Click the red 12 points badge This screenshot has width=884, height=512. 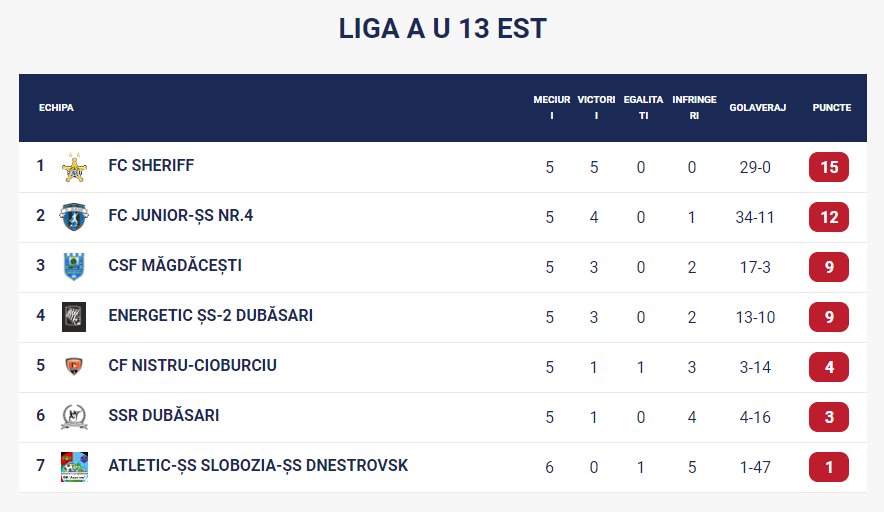tap(828, 217)
